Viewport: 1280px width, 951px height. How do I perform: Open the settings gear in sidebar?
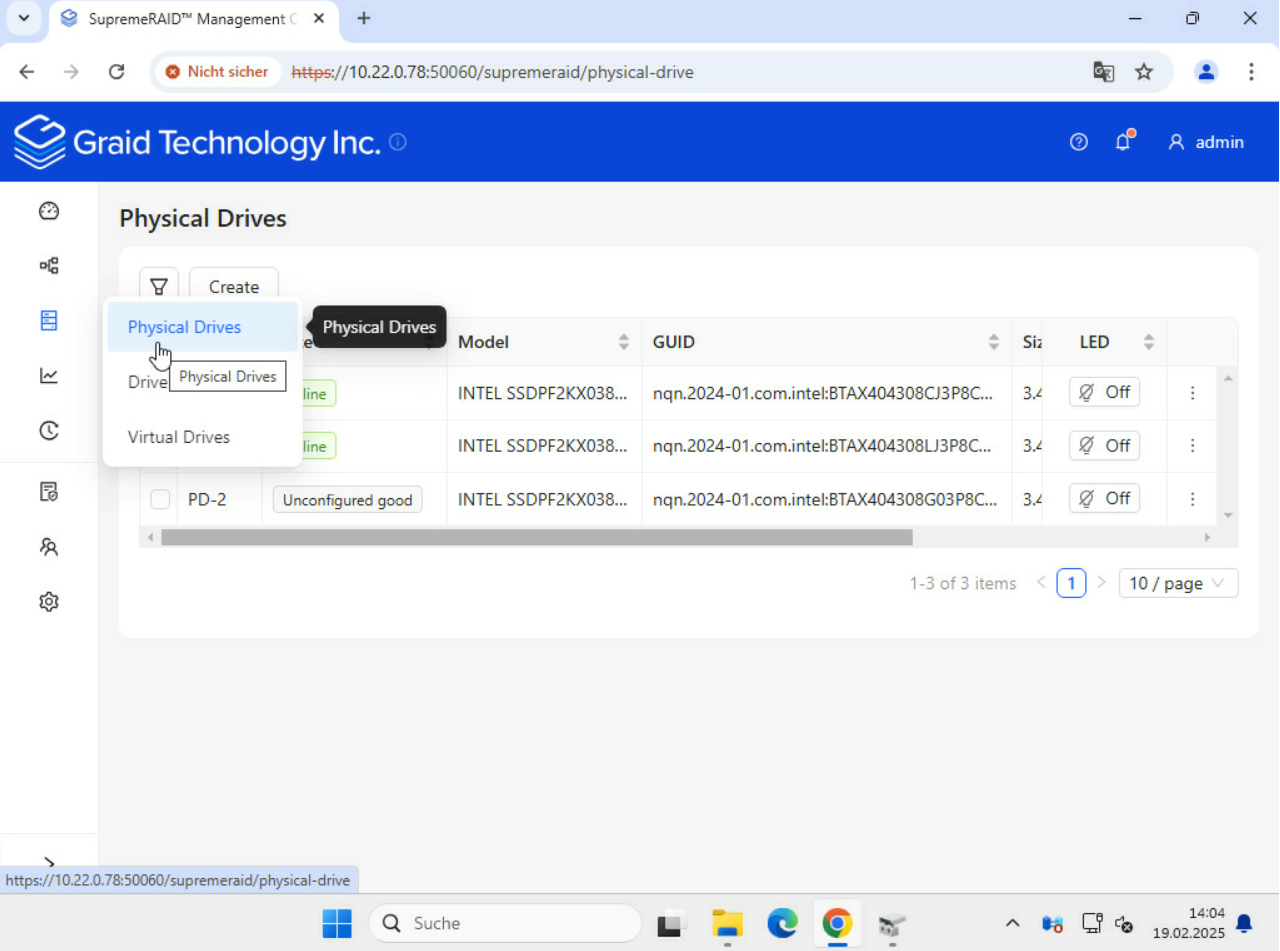click(49, 602)
